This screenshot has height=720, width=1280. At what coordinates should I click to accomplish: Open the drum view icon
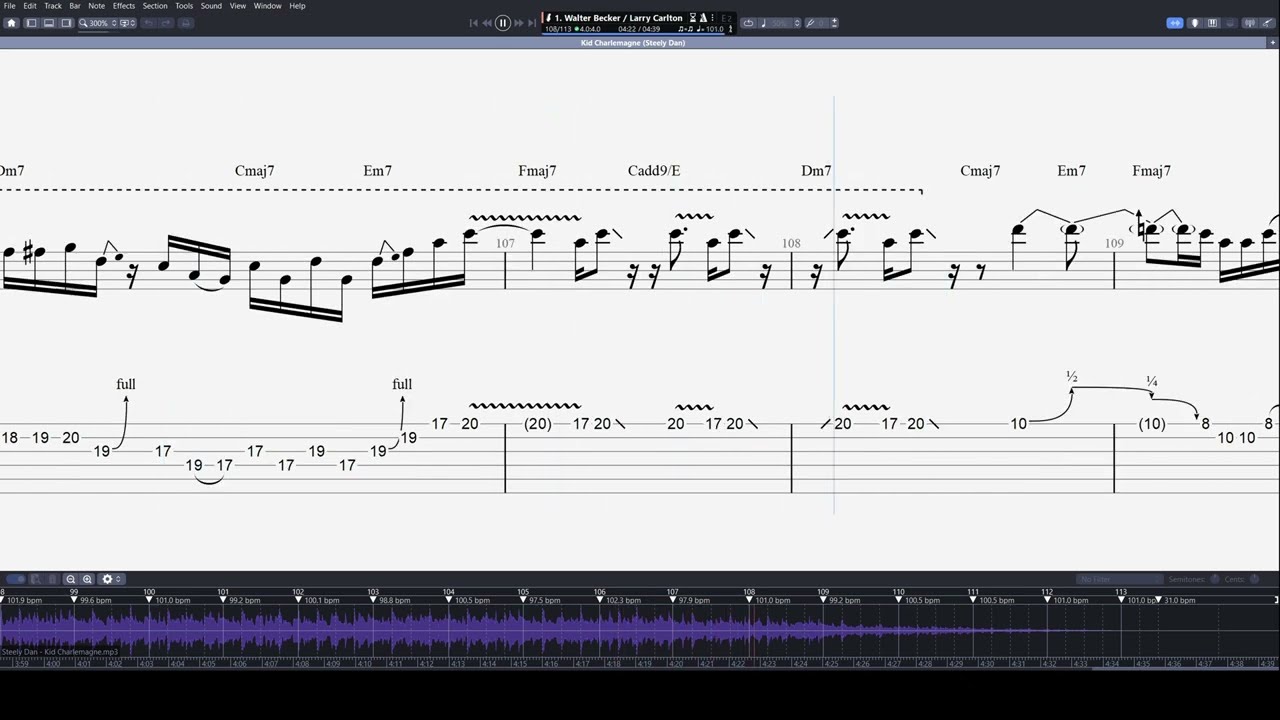click(x=1231, y=23)
